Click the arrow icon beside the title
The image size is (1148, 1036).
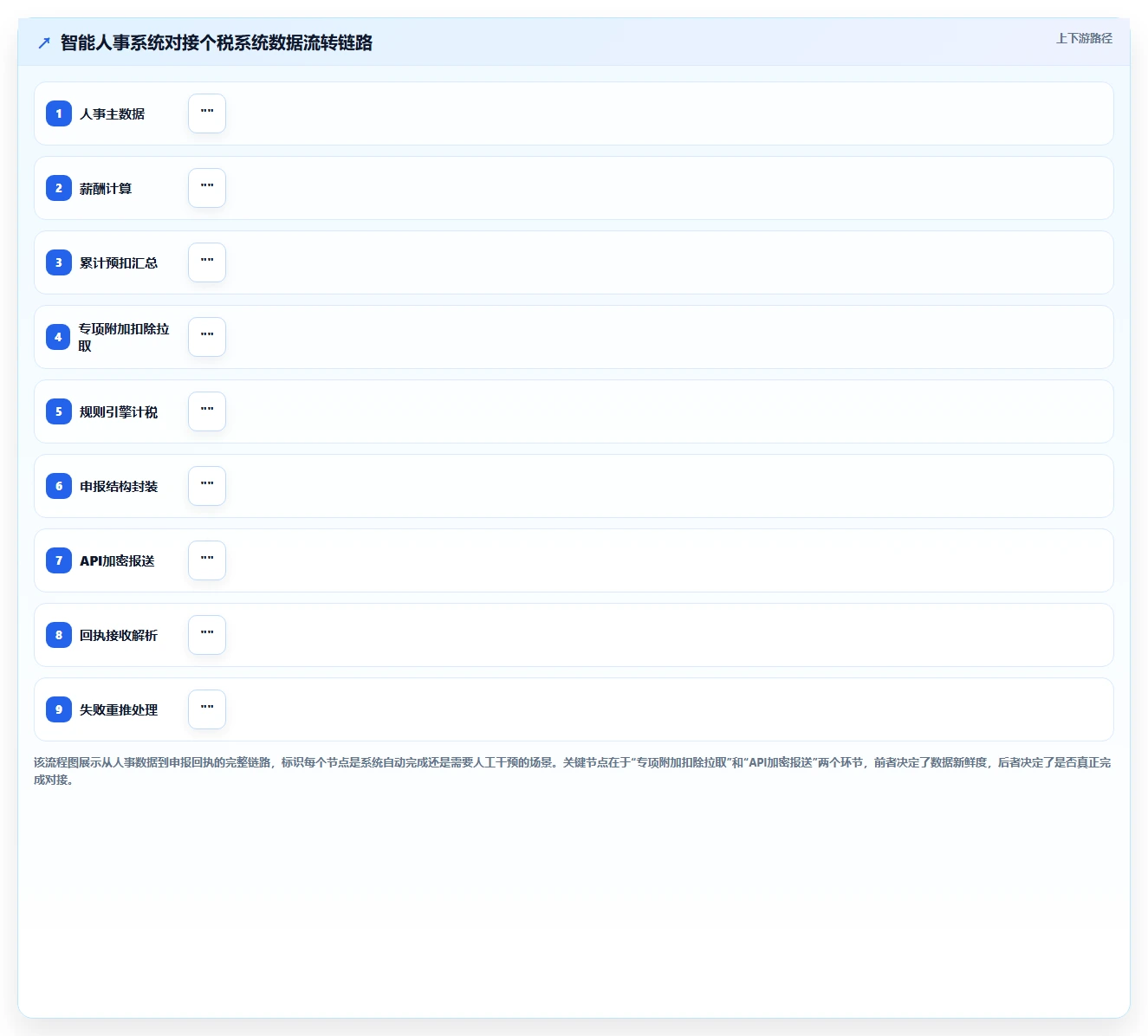pyautogui.click(x=44, y=42)
